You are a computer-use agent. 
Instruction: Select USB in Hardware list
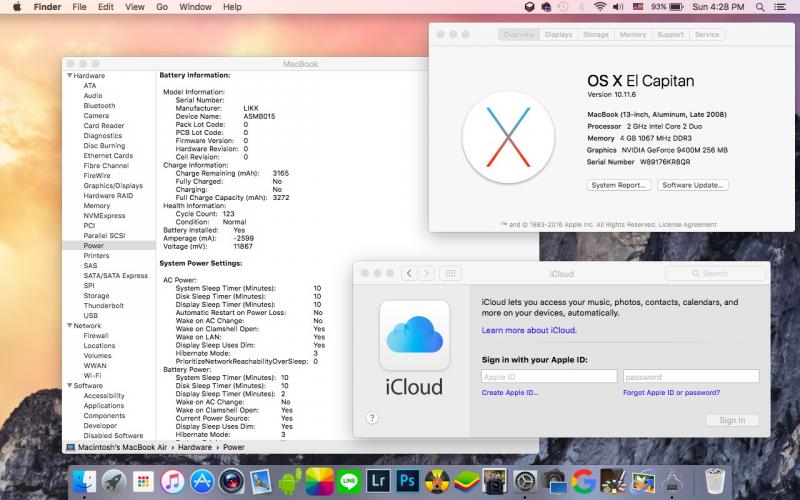[90, 315]
